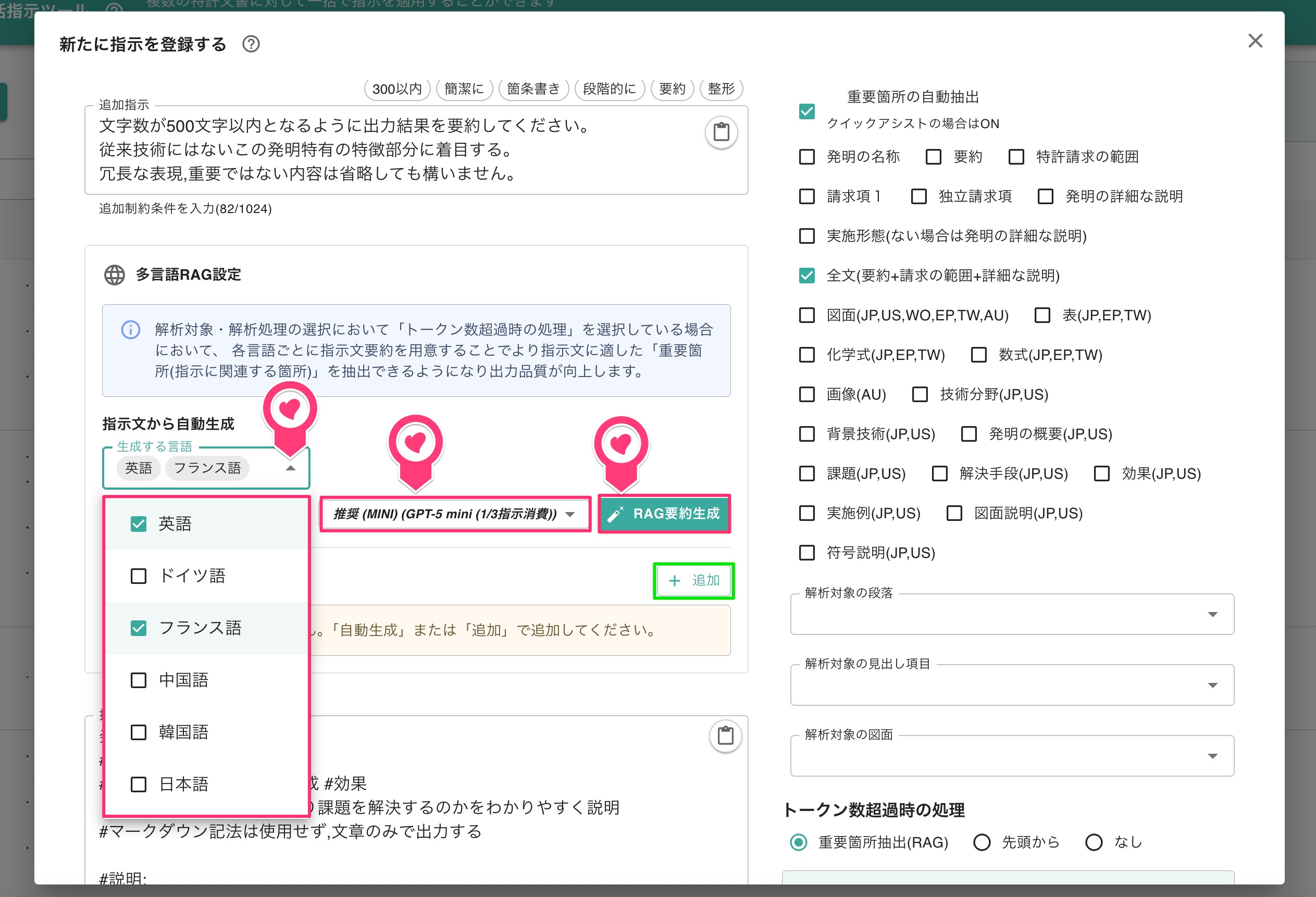The height and width of the screenshot is (897, 1316).
Task: Check 解決手段(JP,US) checkbox
Action: coord(940,474)
